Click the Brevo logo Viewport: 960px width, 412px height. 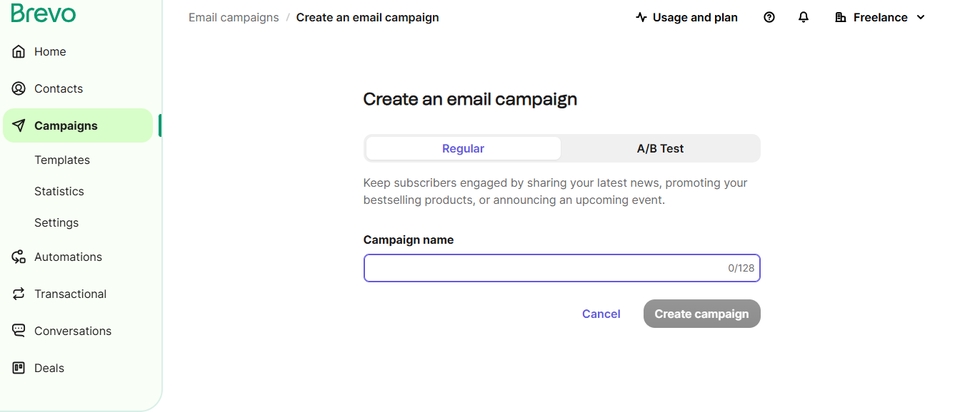coord(43,14)
